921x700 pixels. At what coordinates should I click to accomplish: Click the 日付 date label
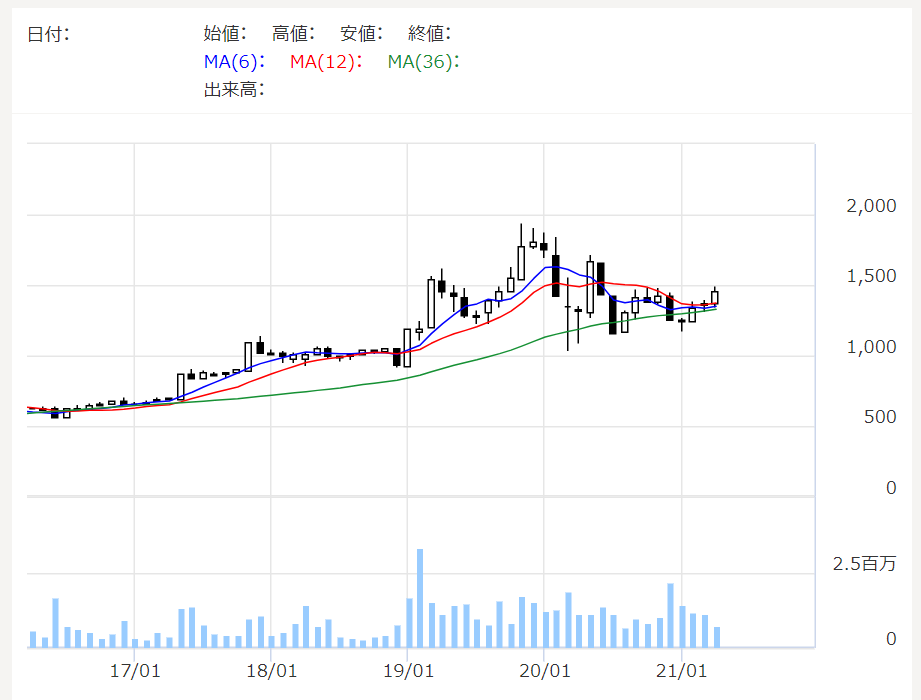click(48, 34)
